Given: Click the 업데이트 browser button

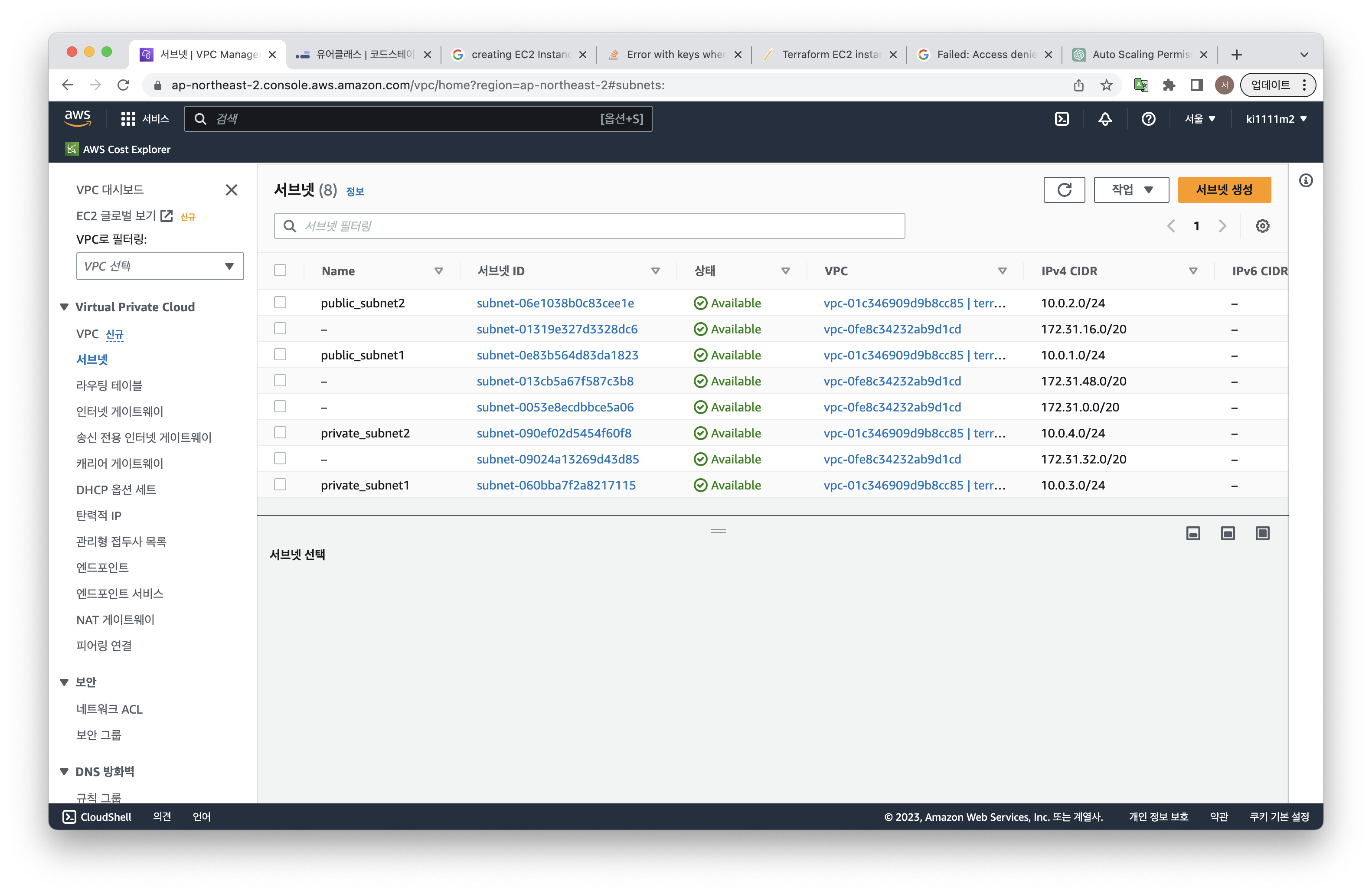Looking at the screenshot, I should (x=1277, y=85).
